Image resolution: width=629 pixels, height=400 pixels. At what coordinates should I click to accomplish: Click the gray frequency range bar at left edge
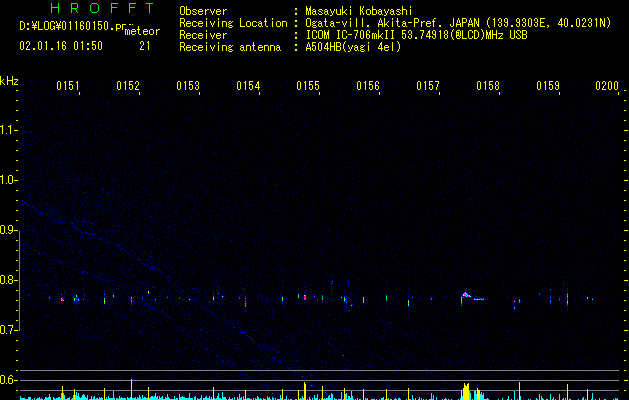tap(20, 281)
